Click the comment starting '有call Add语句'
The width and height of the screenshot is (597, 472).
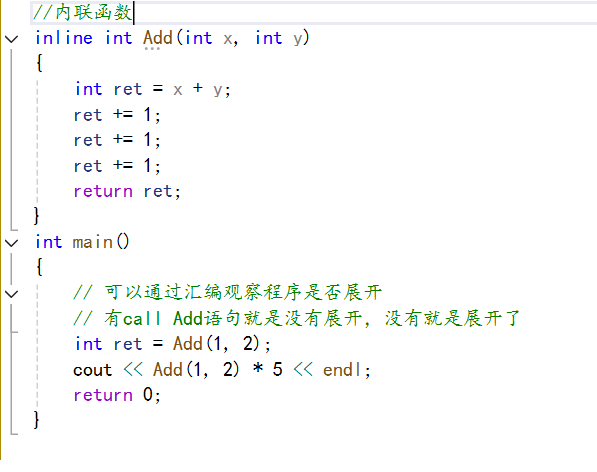311,318
